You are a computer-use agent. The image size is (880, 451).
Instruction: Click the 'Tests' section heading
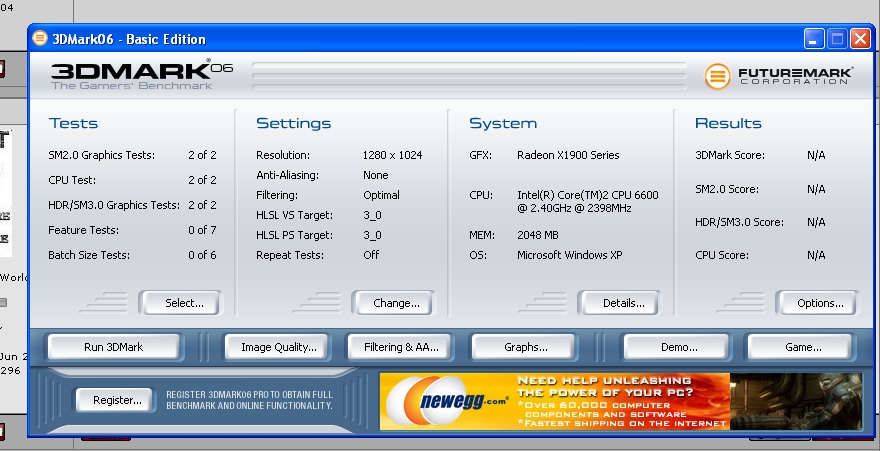(74, 123)
